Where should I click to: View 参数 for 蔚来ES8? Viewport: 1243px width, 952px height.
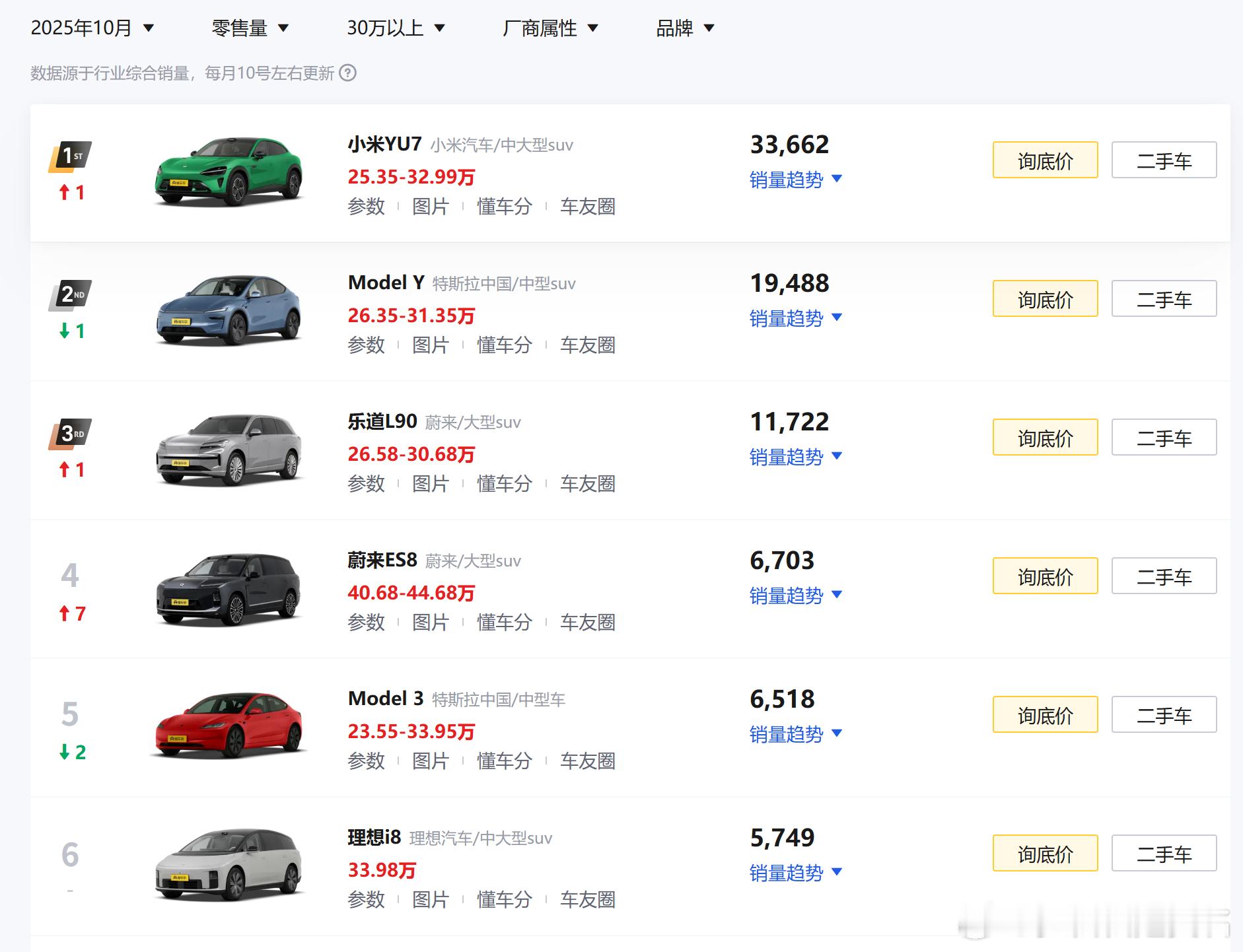click(x=366, y=623)
